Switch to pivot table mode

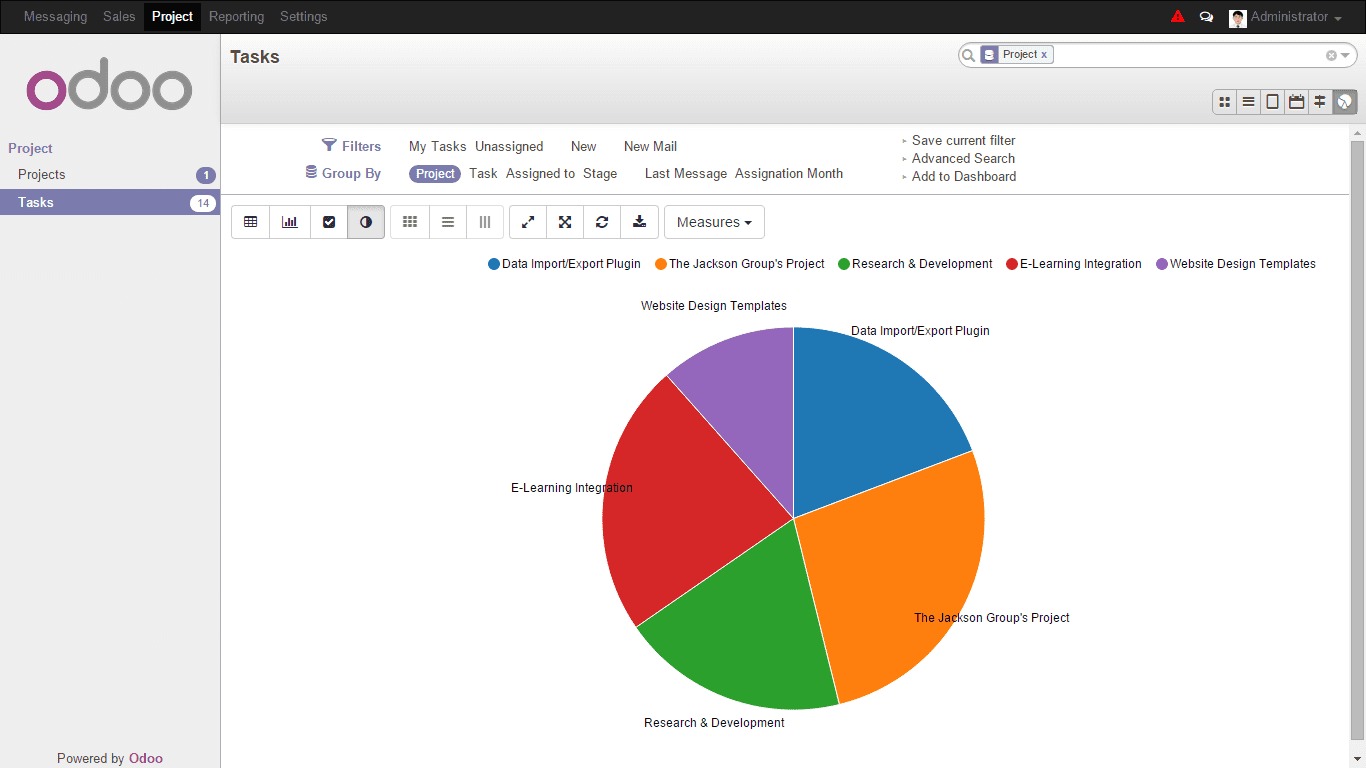(250, 222)
